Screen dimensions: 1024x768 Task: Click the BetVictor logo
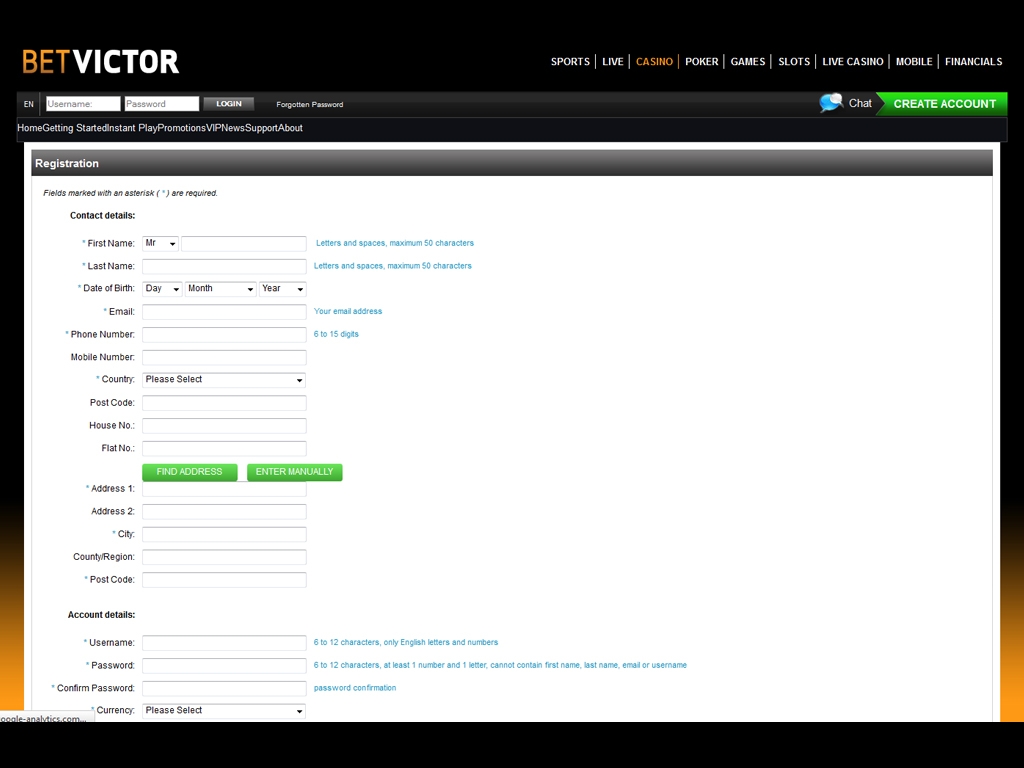[100, 62]
